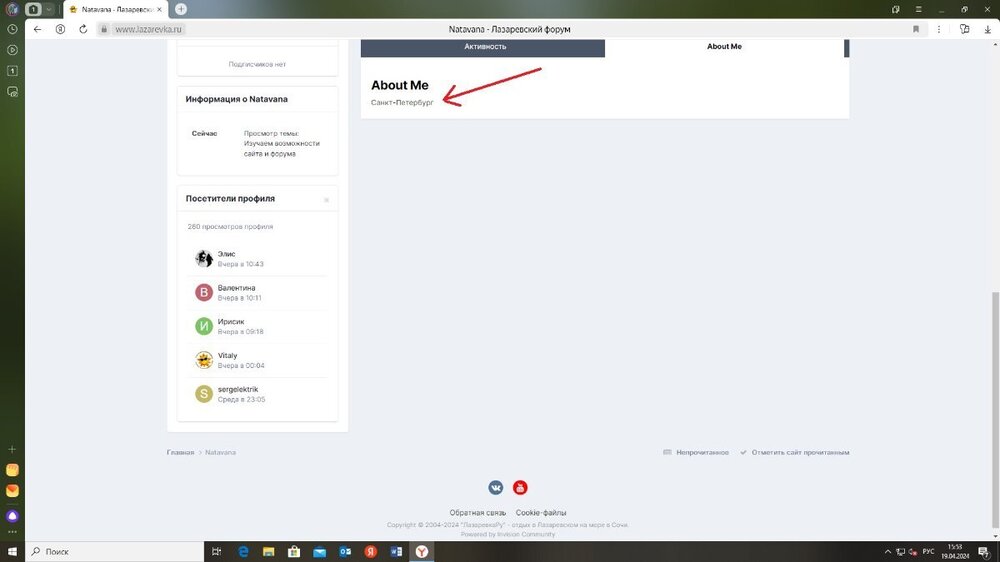Image resolution: width=1000 pixels, height=562 pixels.
Task: Close the Natavana browser tab
Action: [x=159, y=9]
